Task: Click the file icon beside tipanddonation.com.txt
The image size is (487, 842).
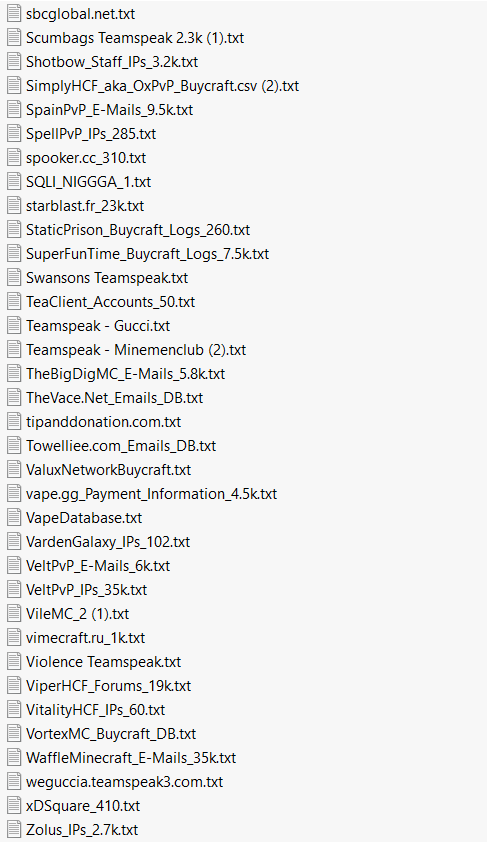Action: click(14, 422)
